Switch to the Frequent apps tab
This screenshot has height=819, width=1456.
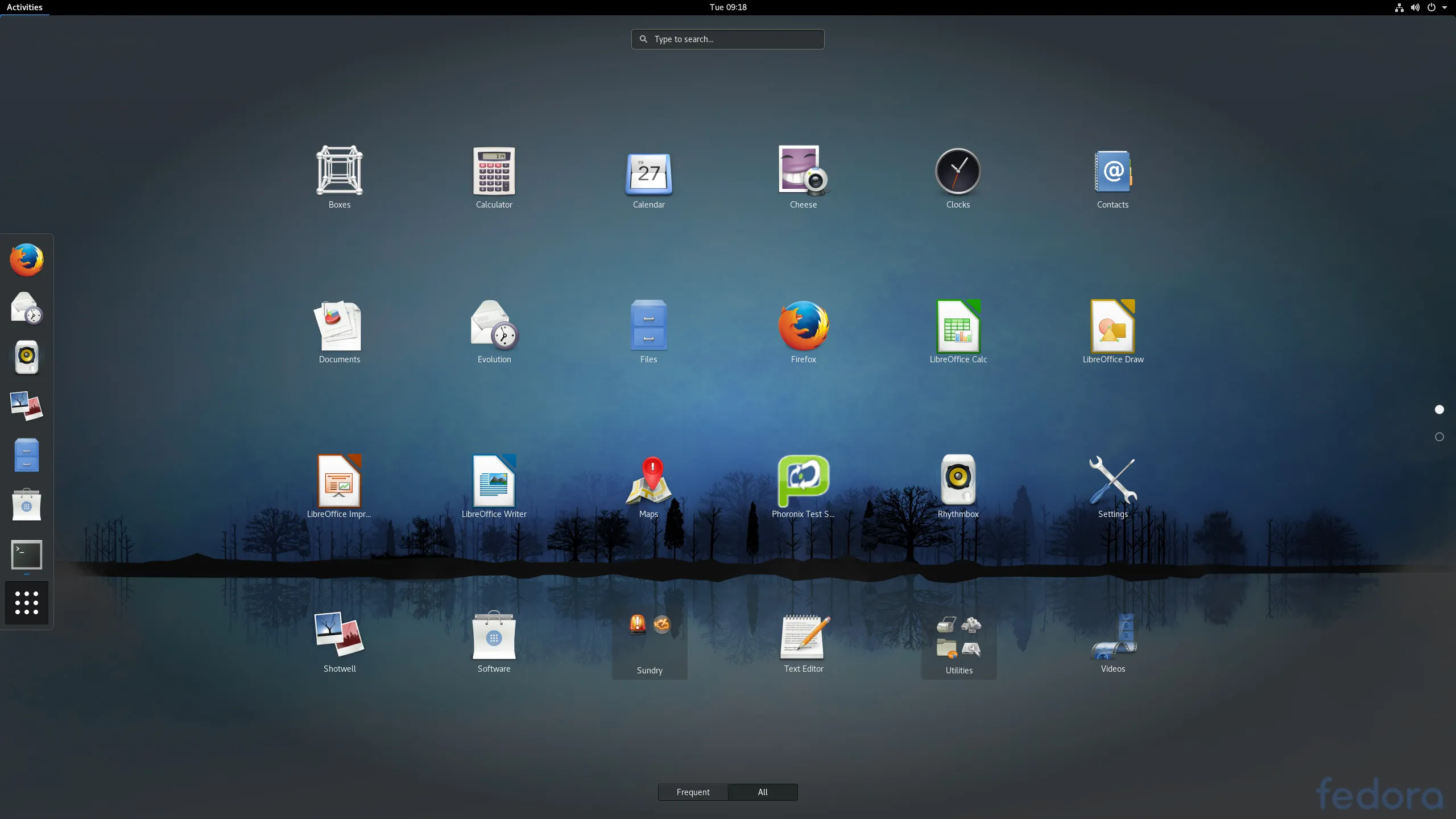[693, 792]
